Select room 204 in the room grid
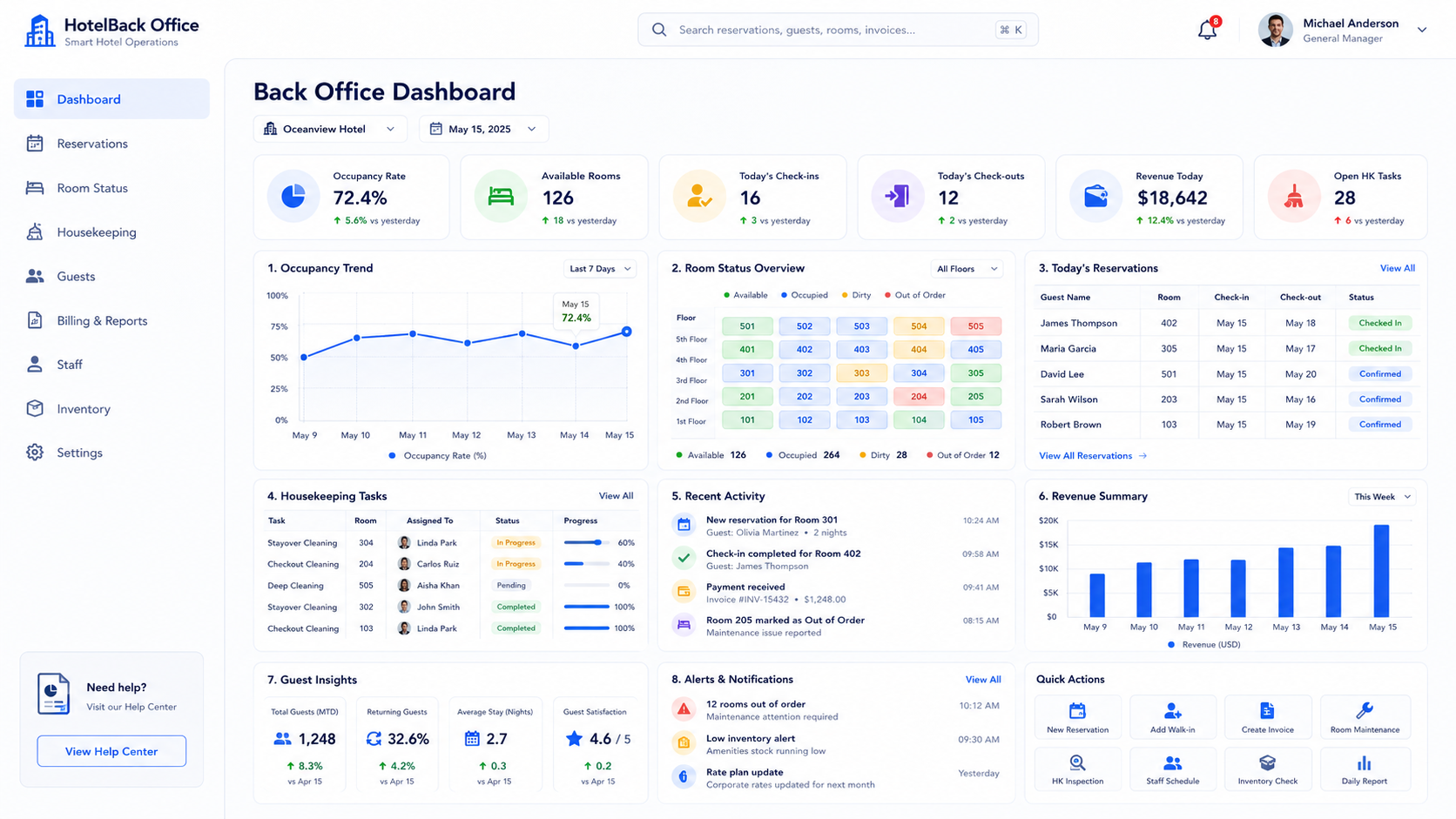The image size is (1456, 819). coord(919,396)
